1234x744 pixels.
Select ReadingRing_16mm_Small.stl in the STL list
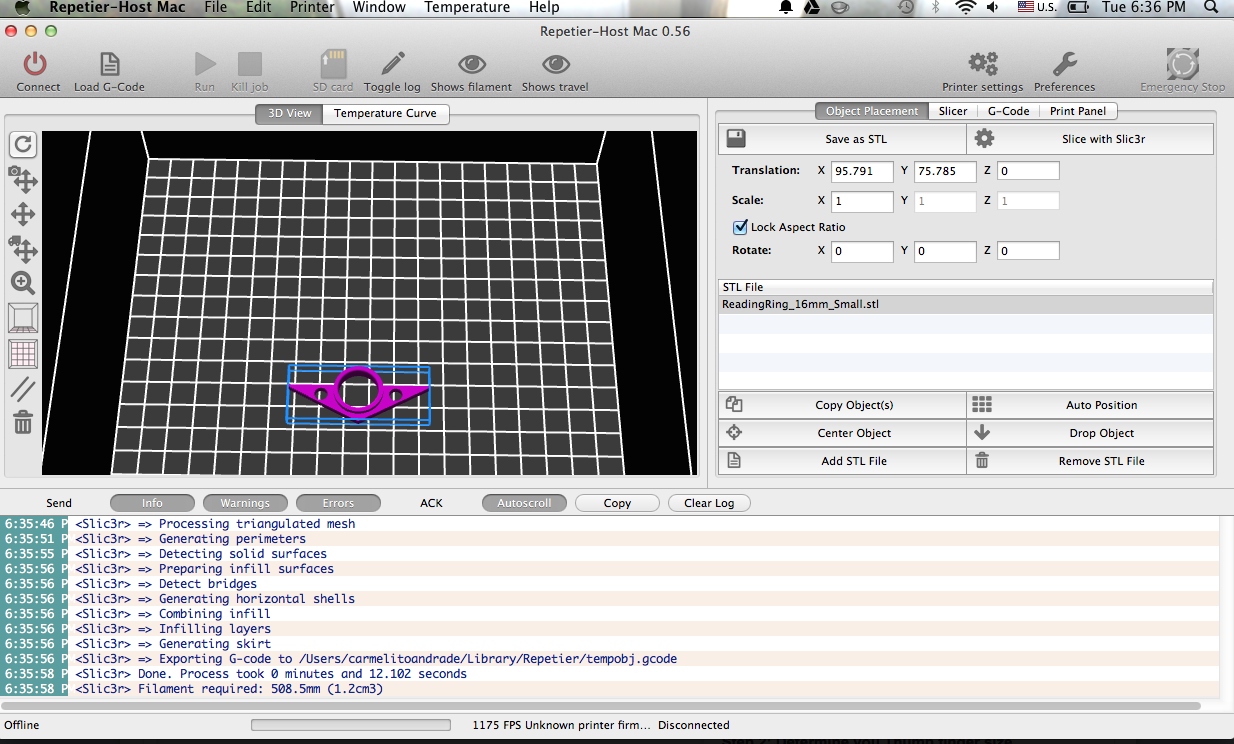tap(966, 304)
